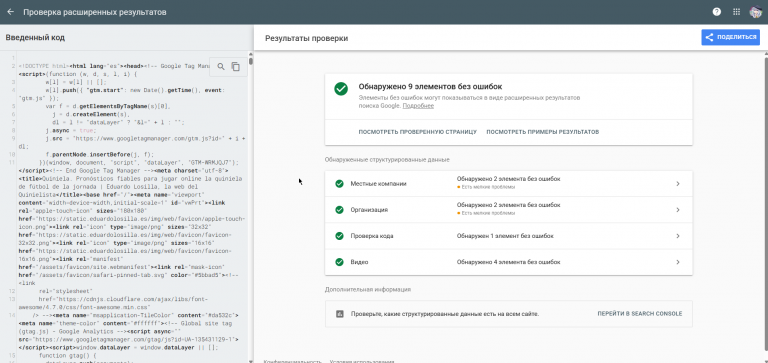
Task: Click the Введенный код panel header
Action: (x=35, y=37)
